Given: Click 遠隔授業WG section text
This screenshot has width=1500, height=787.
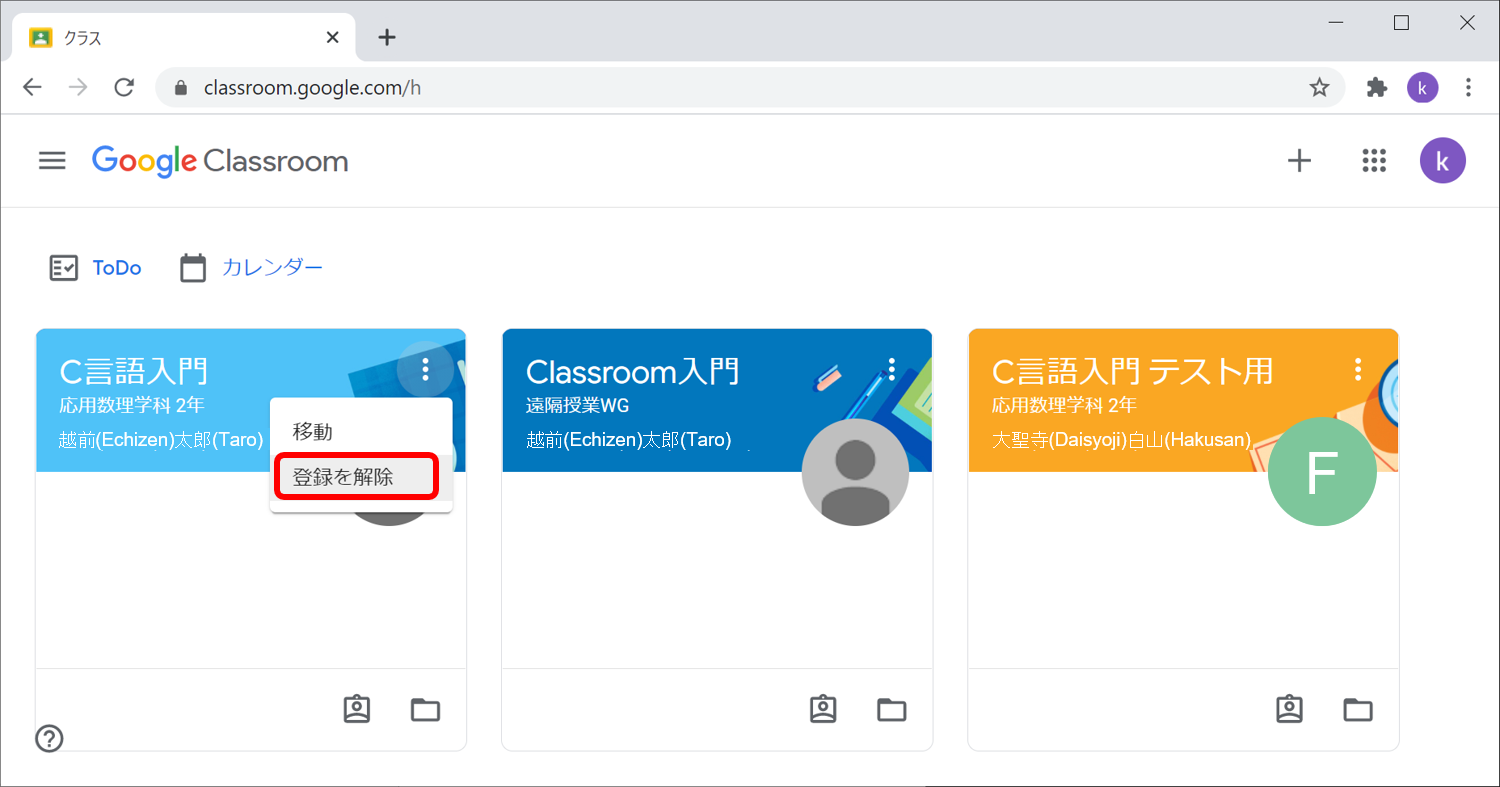Looking at the screenshot, I should pyautogui.click(x=577, y=406).
